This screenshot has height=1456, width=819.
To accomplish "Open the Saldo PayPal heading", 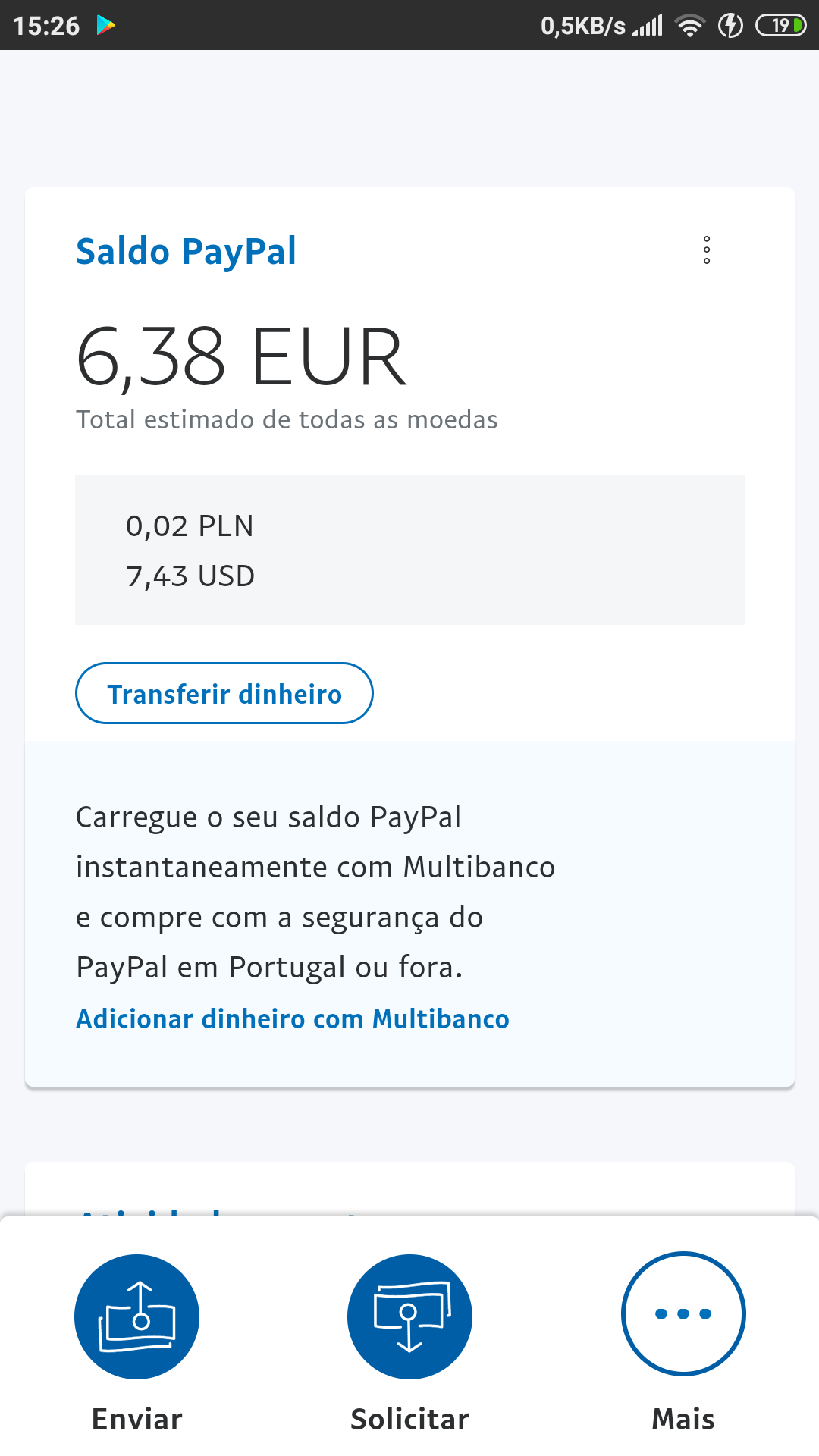I will coord(186,252).
